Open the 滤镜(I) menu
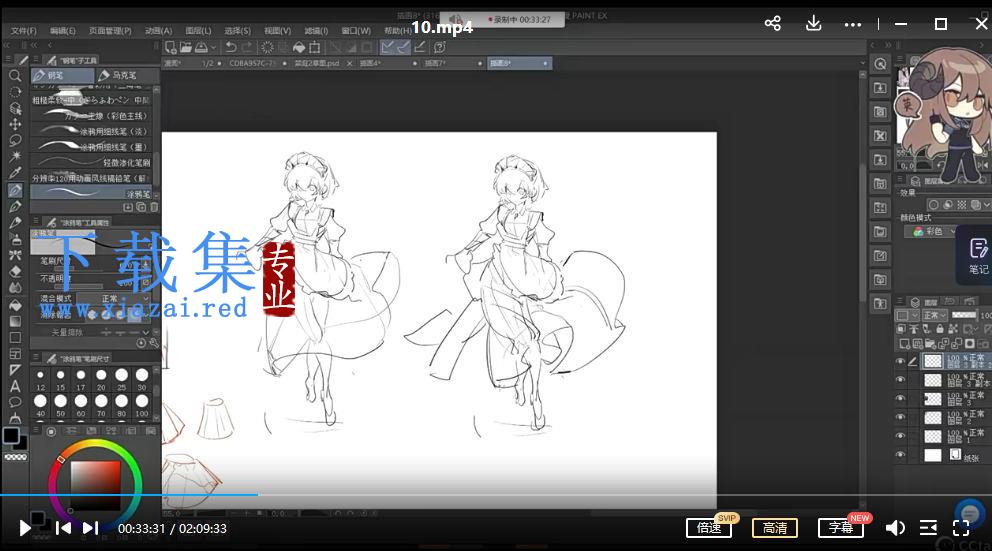 316,30
